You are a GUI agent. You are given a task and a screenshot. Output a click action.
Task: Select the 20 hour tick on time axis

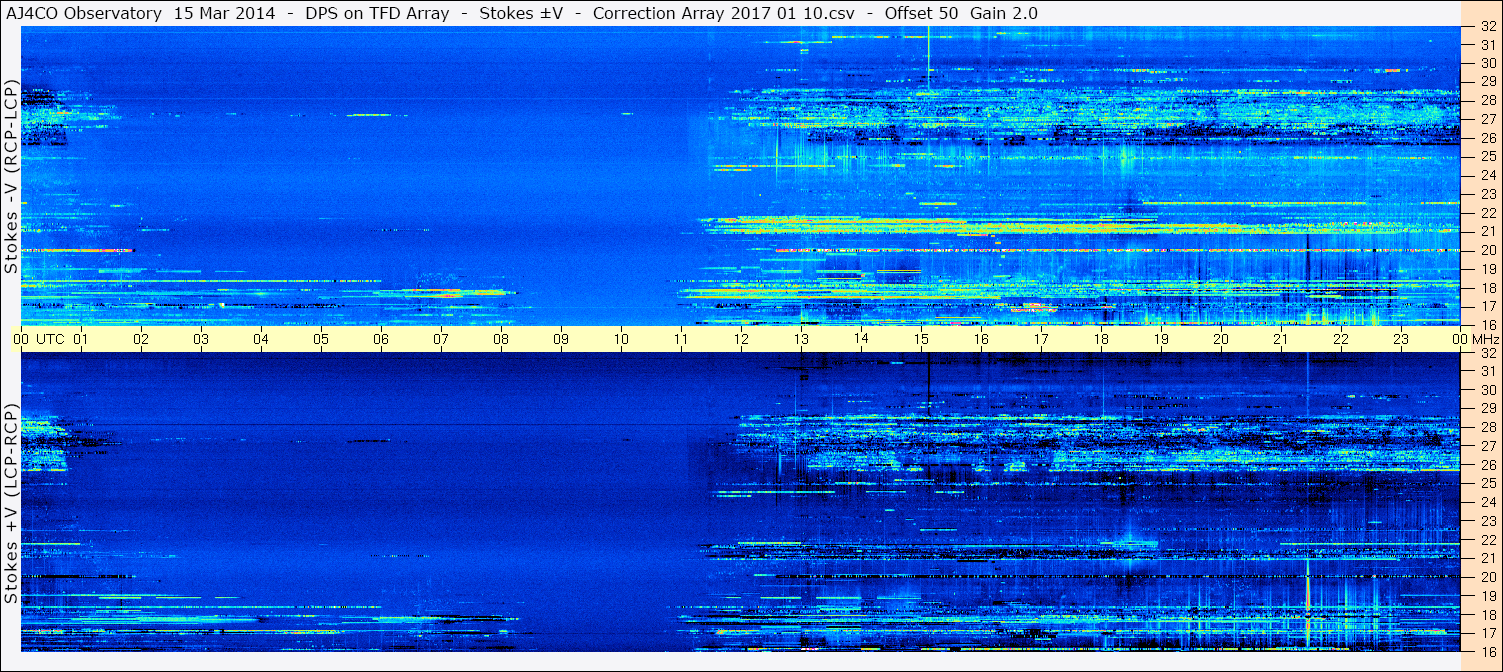point(1221,339)
